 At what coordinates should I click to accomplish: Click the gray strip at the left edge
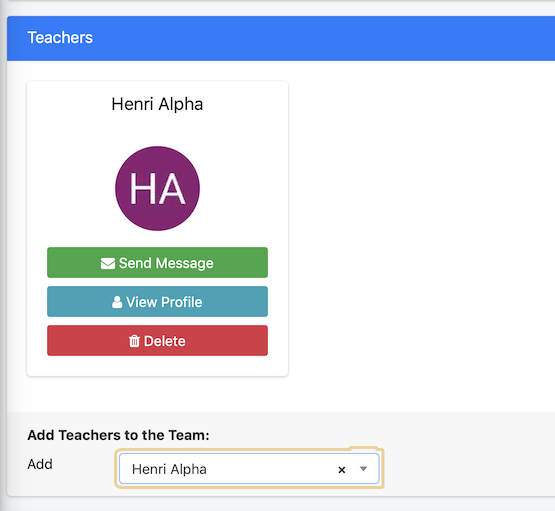tap(3, 255)
